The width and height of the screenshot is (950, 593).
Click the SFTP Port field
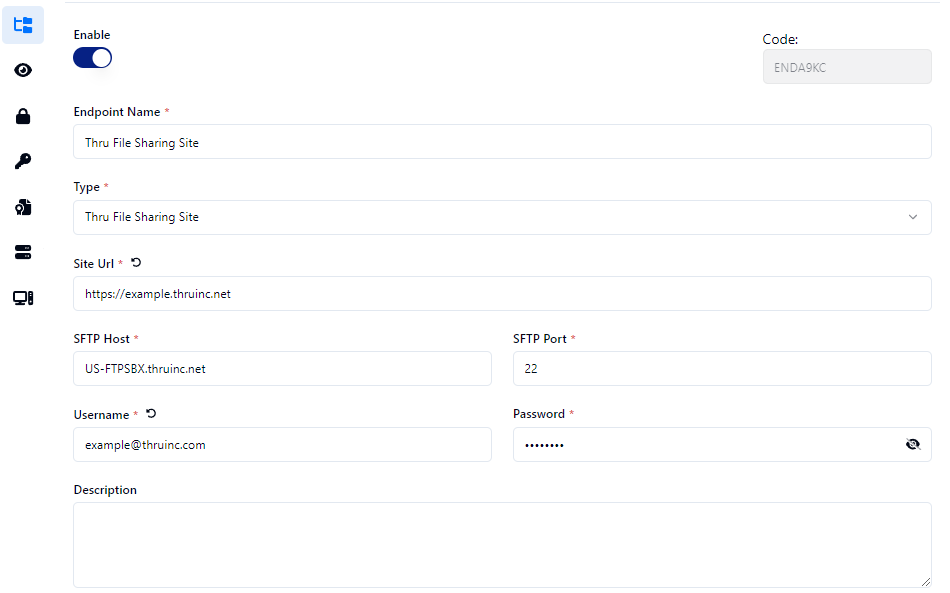[x=721, y=368]
